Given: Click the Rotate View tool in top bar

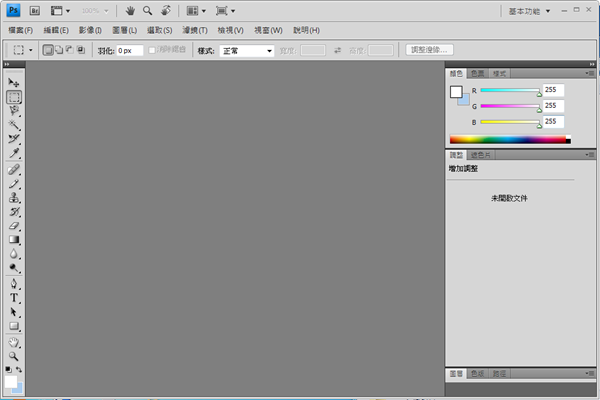Looking at the screenshot, I should [165, 11].
